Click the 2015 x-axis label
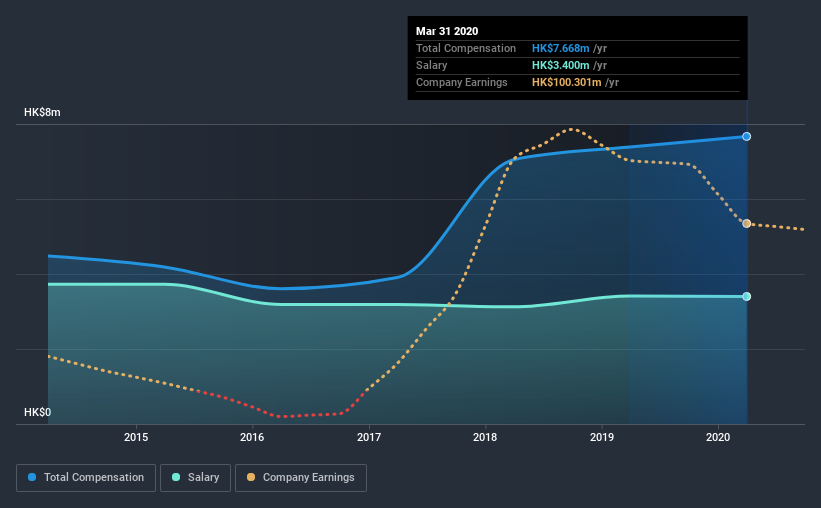The height and width of the screenshot is (508, 821). (x=136, y=437)
